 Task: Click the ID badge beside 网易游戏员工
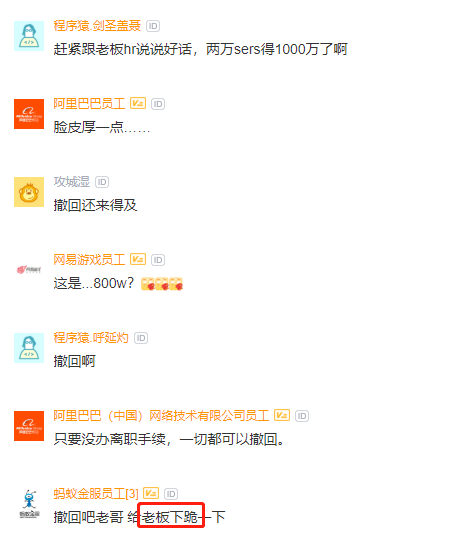coord(158,260)
